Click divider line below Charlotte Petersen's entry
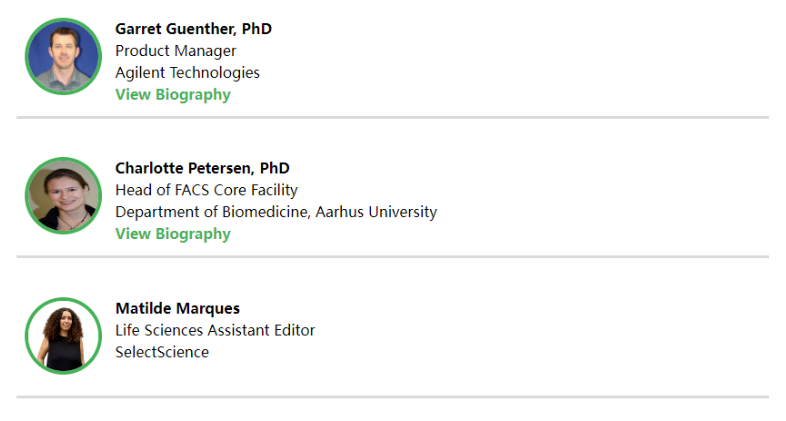This screenshot has width=786, height=421. [x=392, y=257]
